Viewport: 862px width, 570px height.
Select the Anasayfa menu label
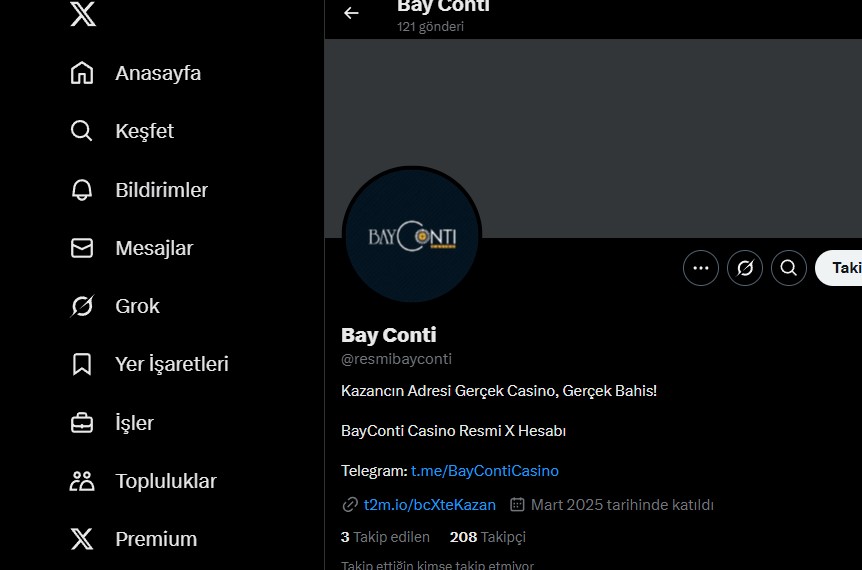(158, 73)
